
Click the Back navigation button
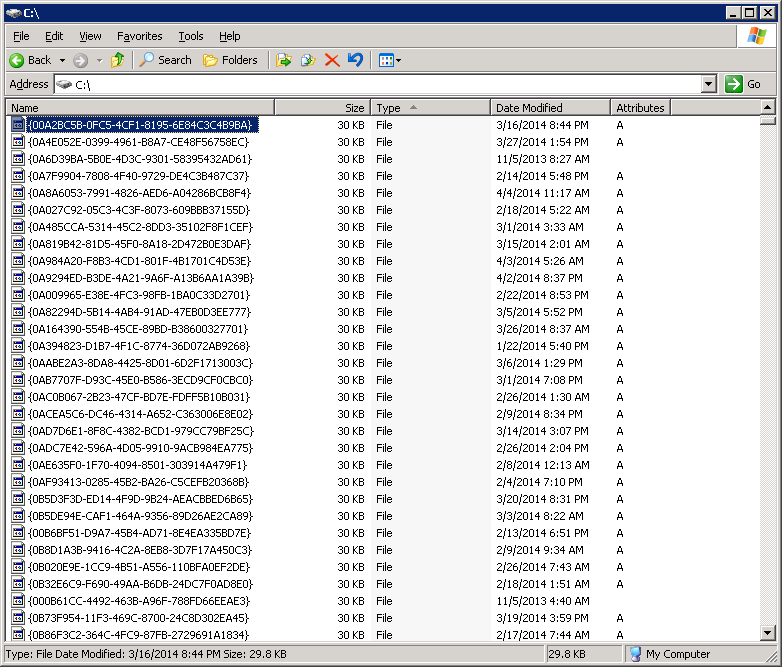point(30,60)
